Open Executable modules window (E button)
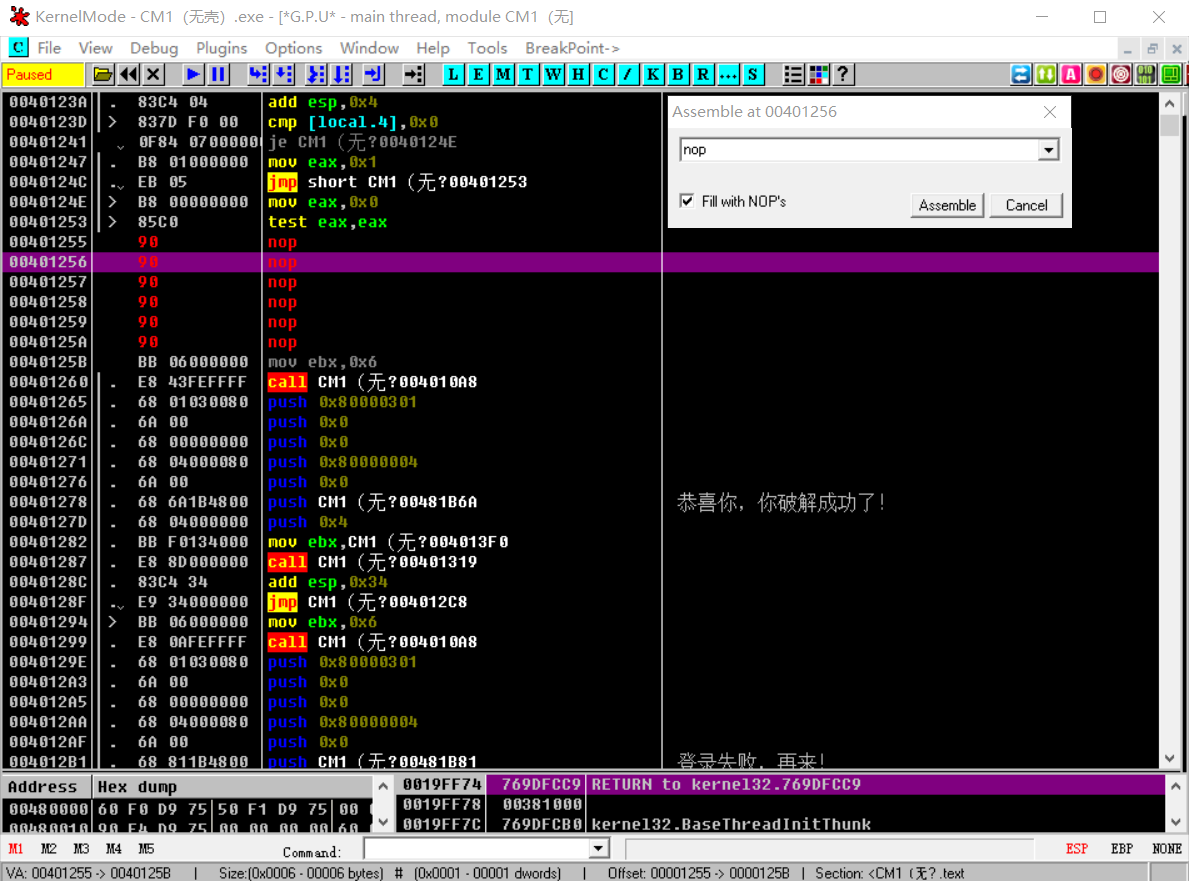The width and height of the screenshot is (1189, 881). 478,74
